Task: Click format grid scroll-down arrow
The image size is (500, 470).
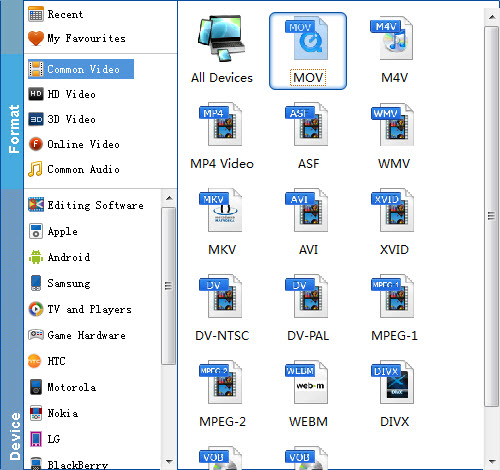Action: (492, 462)
